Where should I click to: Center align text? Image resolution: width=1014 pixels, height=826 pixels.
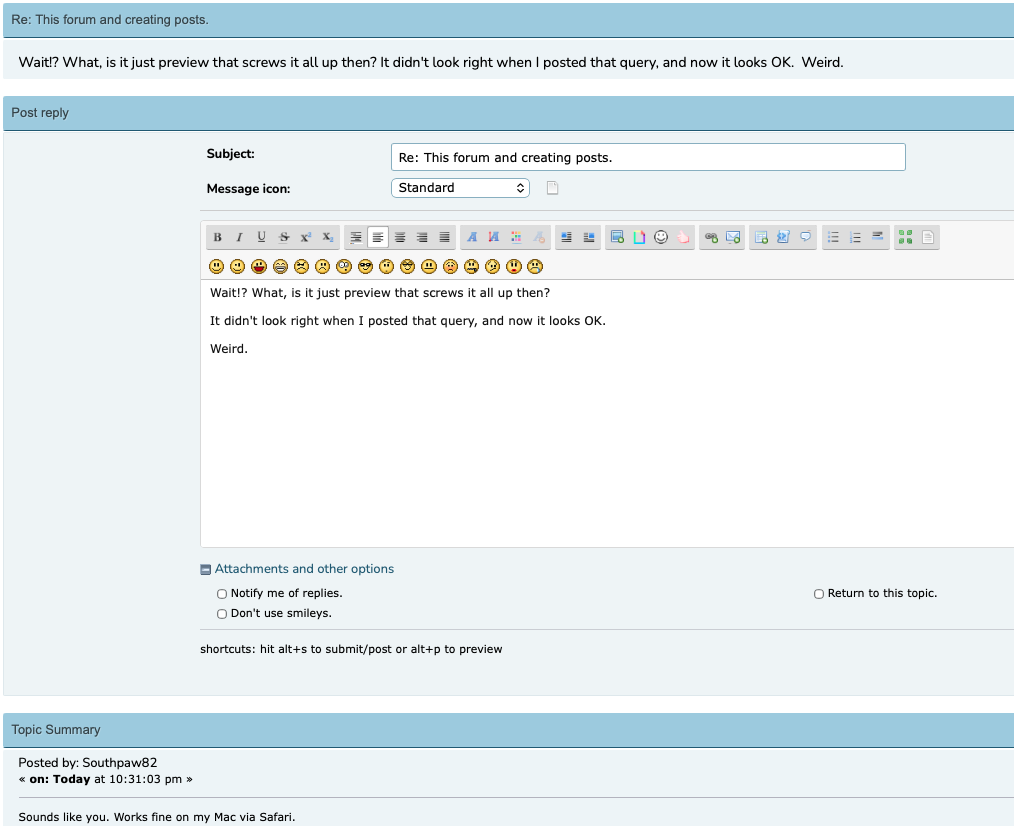[400, 237]
